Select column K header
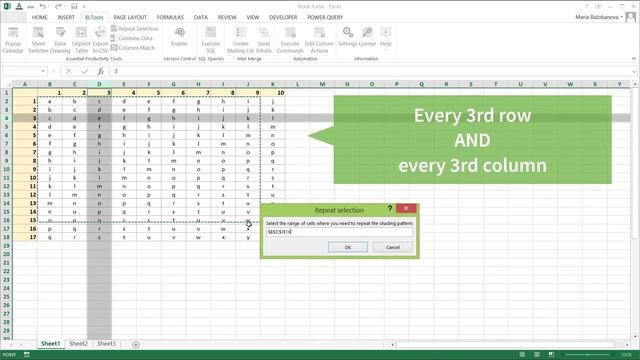 pyautogui.click(x=273, y=84)
